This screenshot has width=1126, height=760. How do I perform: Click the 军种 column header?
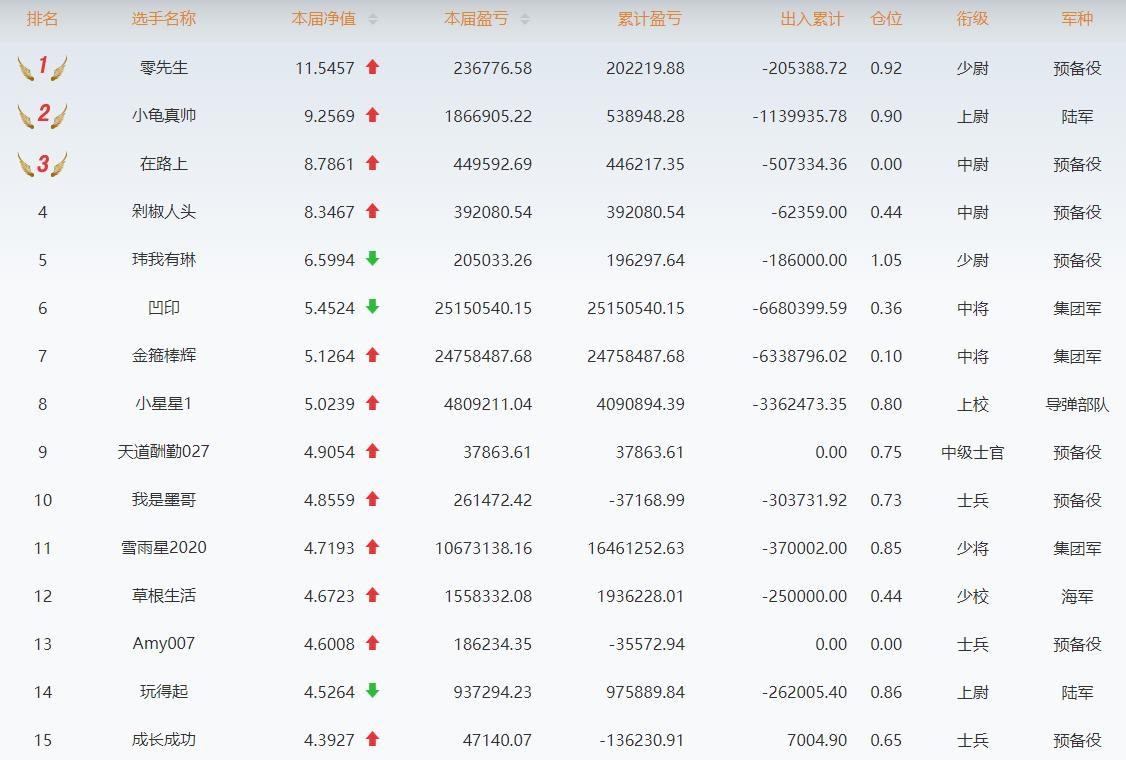(x=1077, y=19)
